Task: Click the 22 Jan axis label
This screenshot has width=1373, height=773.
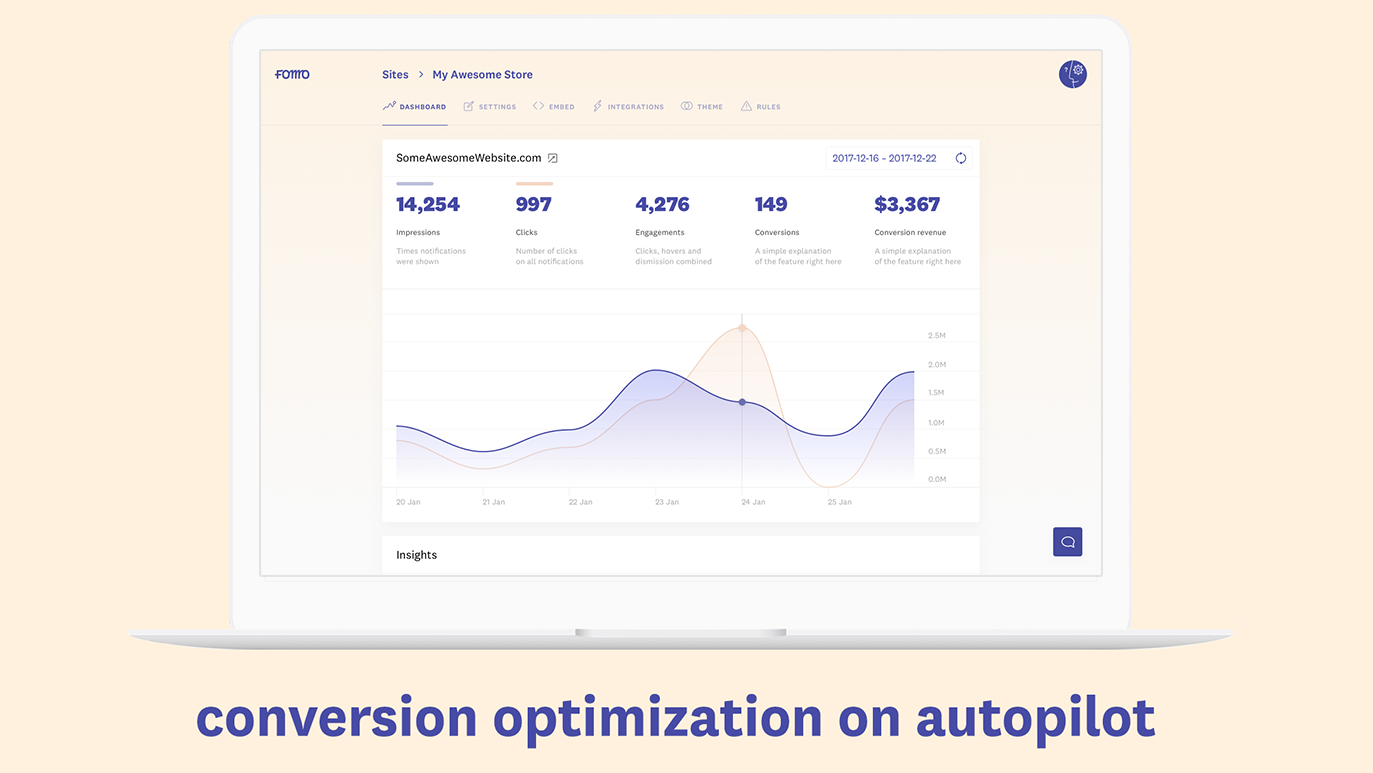Action: coord(581,502)
